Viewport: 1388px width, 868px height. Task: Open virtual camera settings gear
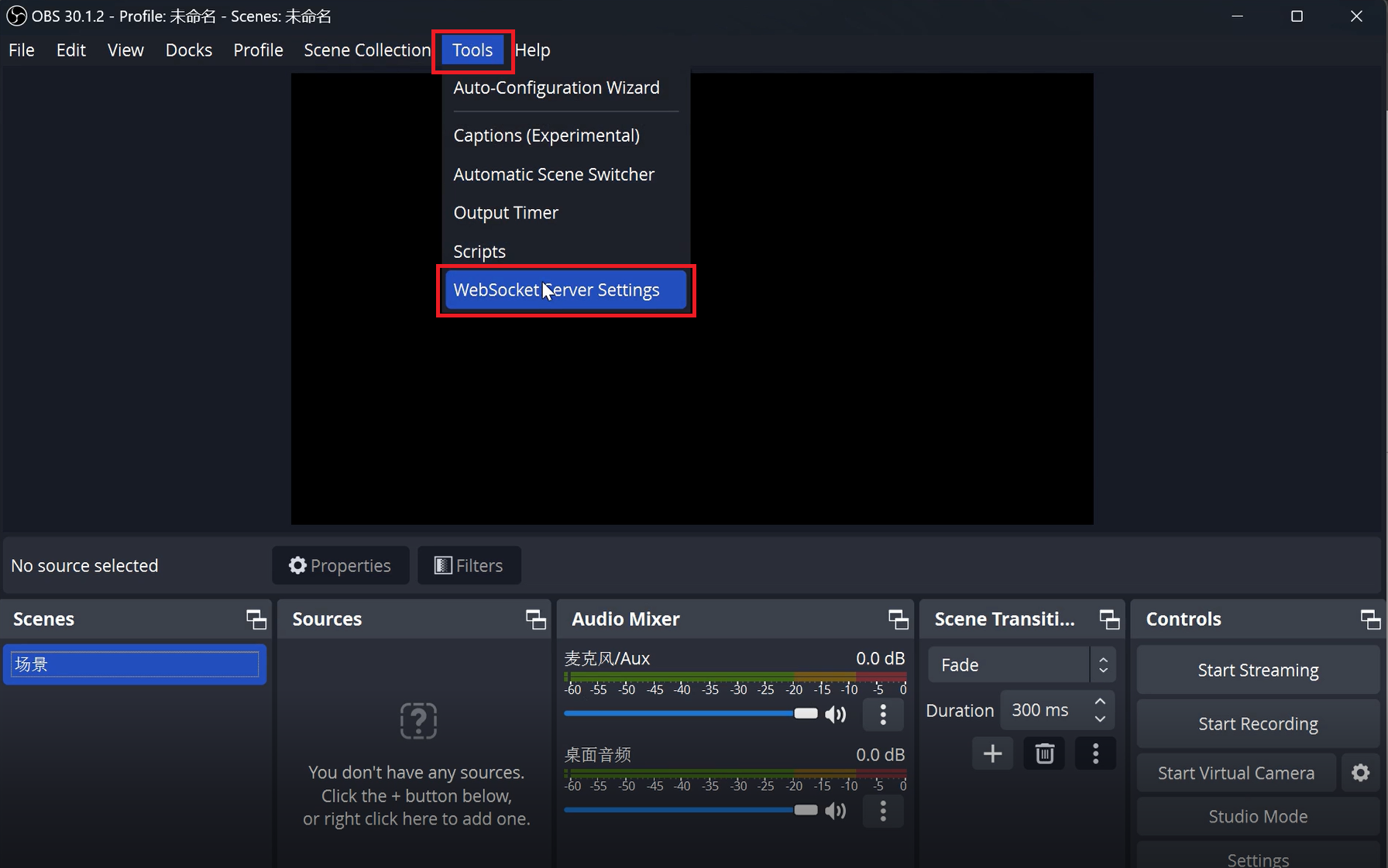[1360, 773]
